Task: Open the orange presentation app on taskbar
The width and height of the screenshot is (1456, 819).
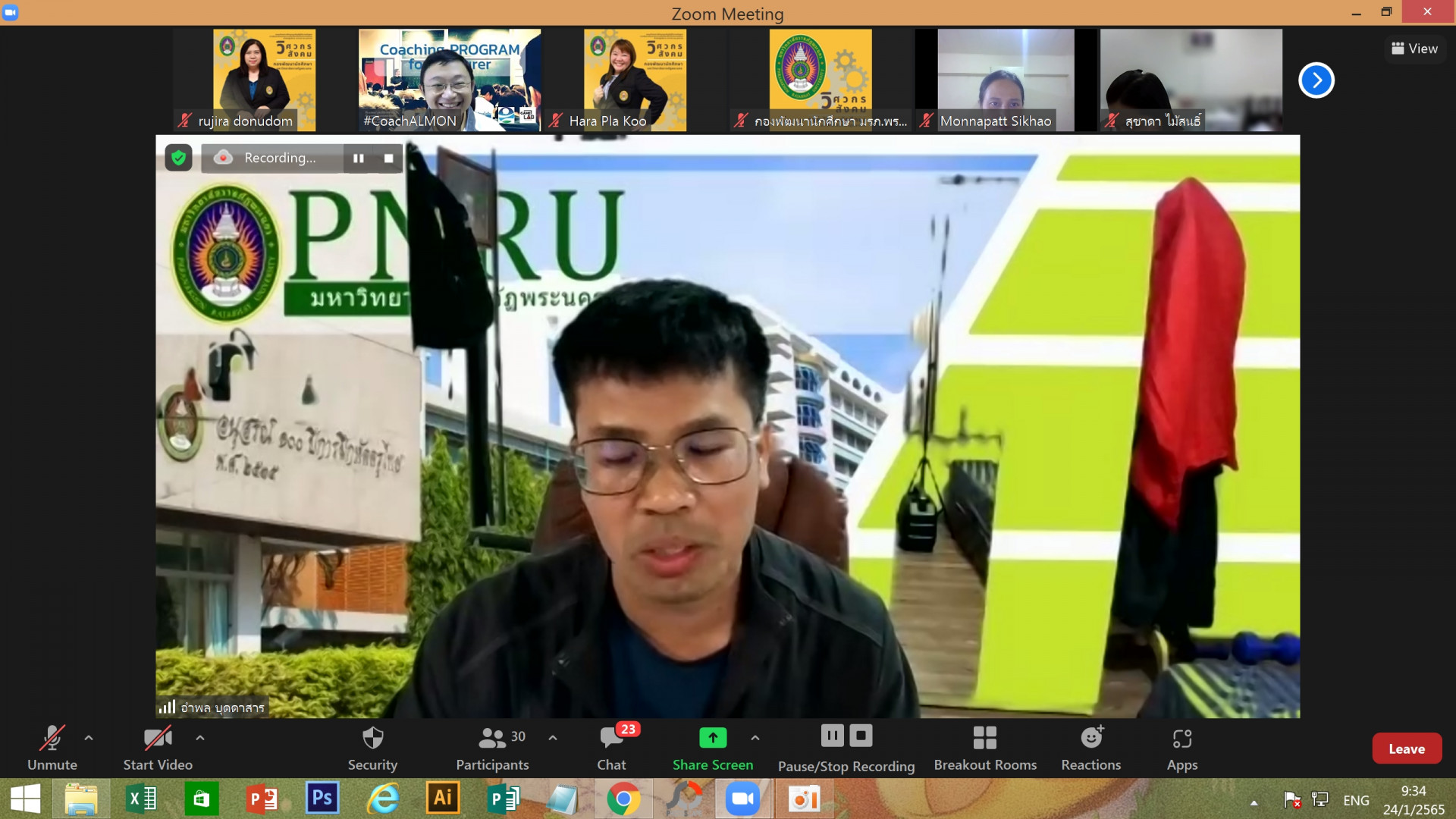Action: (x=803, y=799)
